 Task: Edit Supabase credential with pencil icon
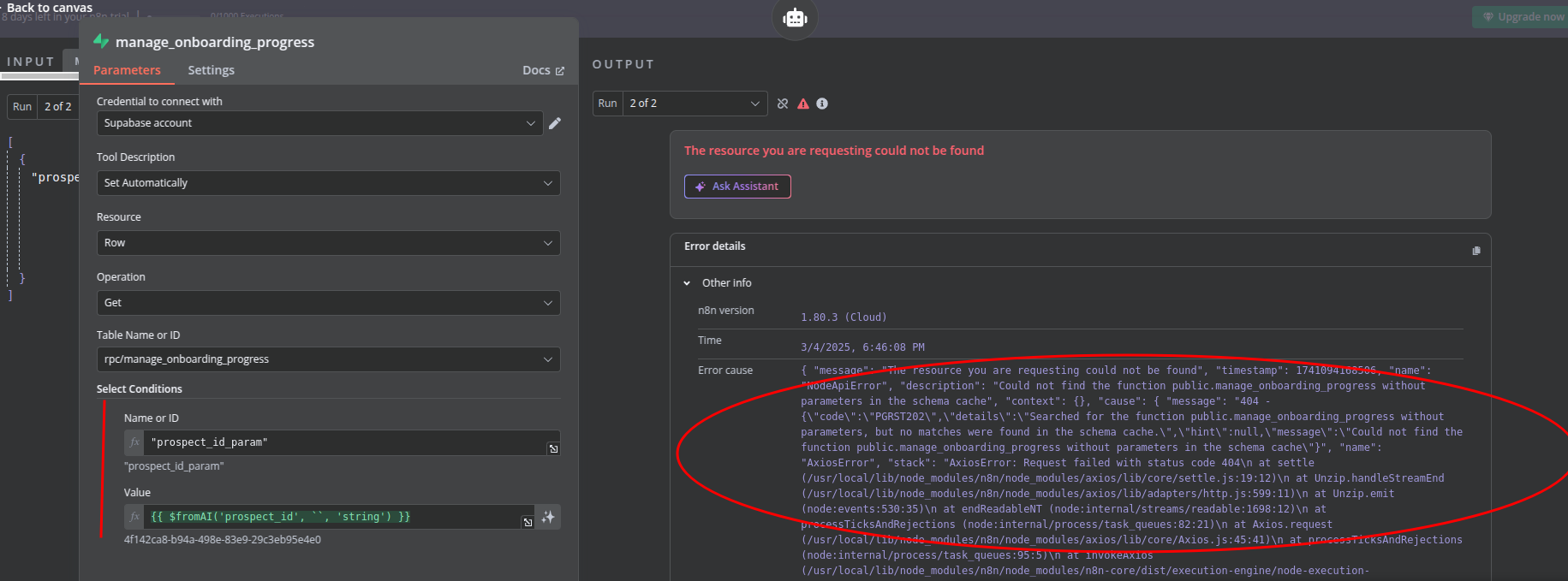[x=555, y=123]
